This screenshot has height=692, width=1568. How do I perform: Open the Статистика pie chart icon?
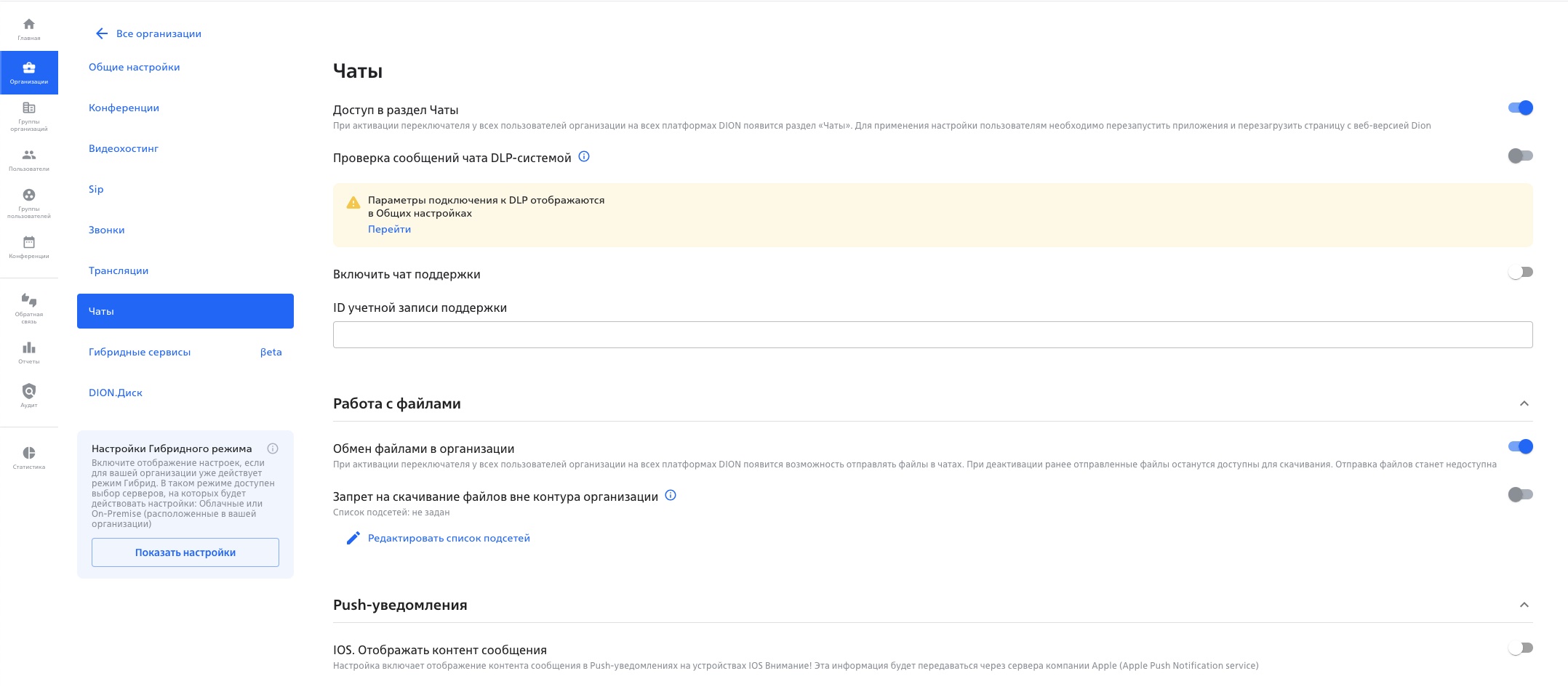coord(29,453)
